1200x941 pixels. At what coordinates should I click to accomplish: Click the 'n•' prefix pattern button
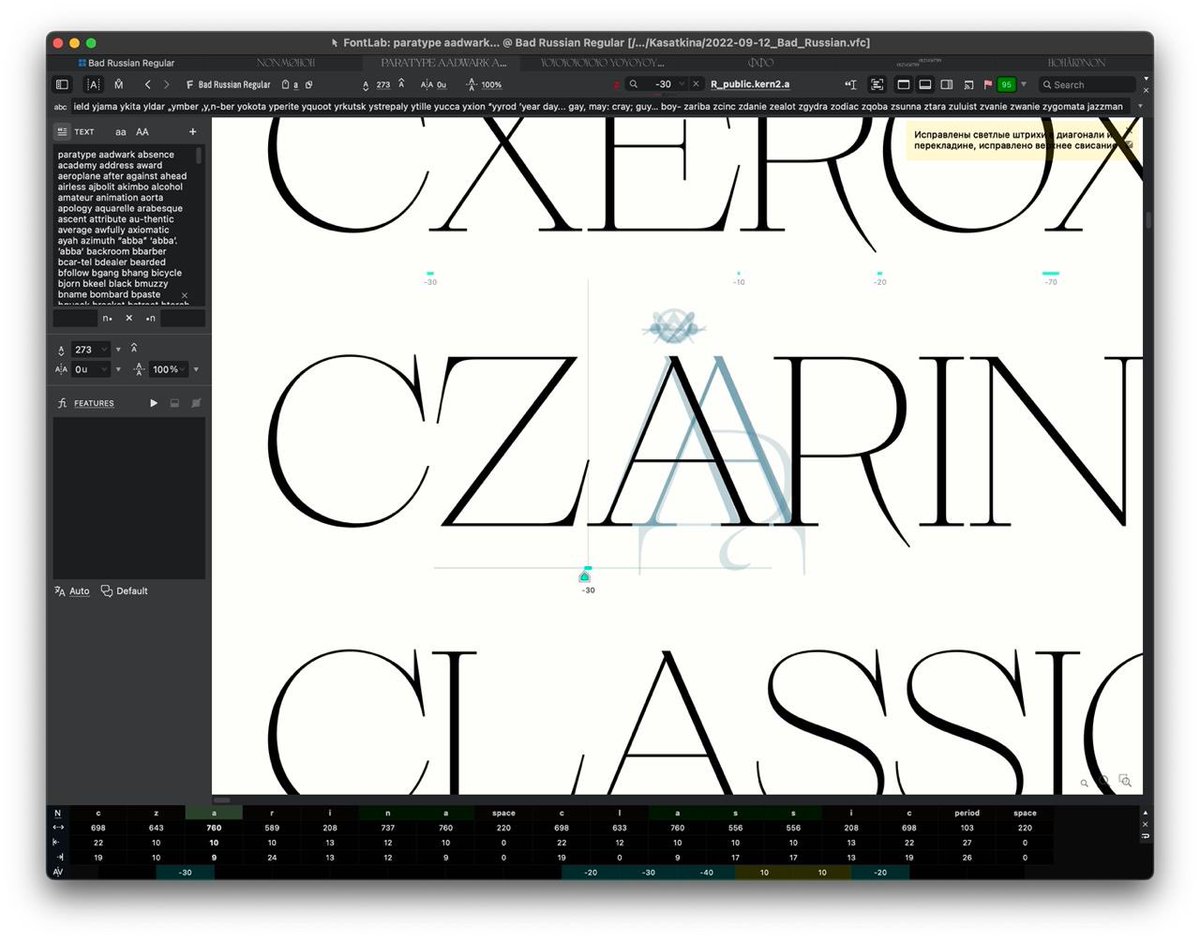107,318
